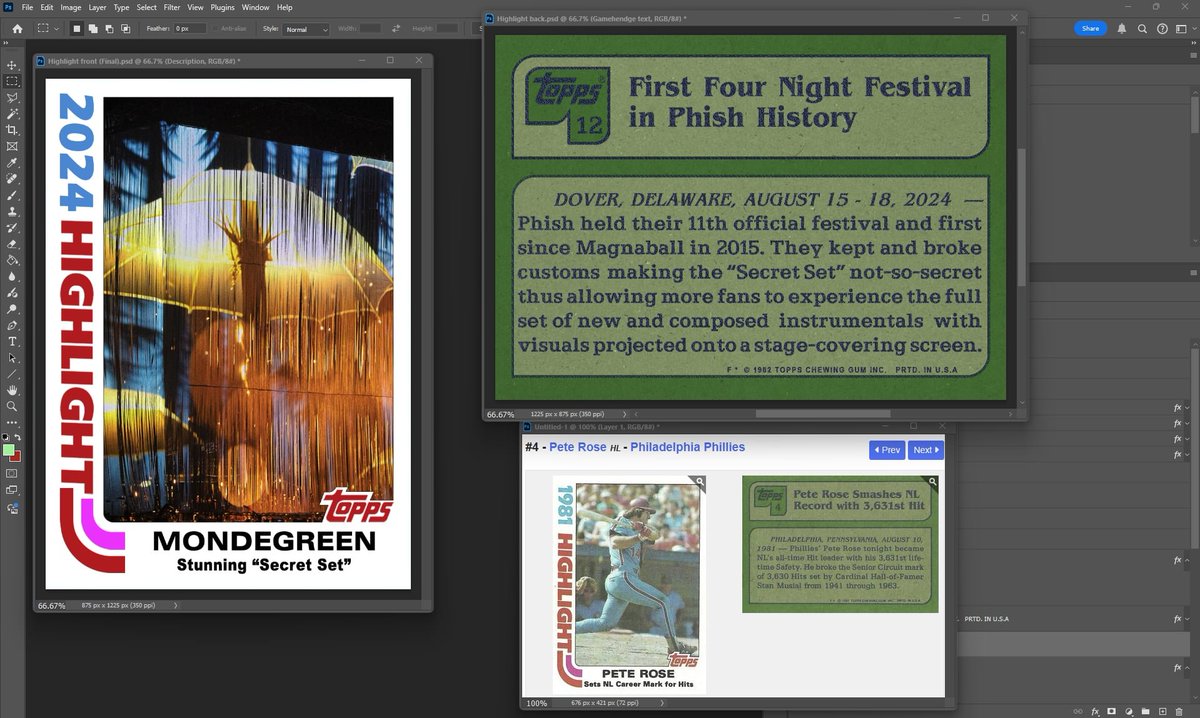Create a new layer

(1162, 711)
